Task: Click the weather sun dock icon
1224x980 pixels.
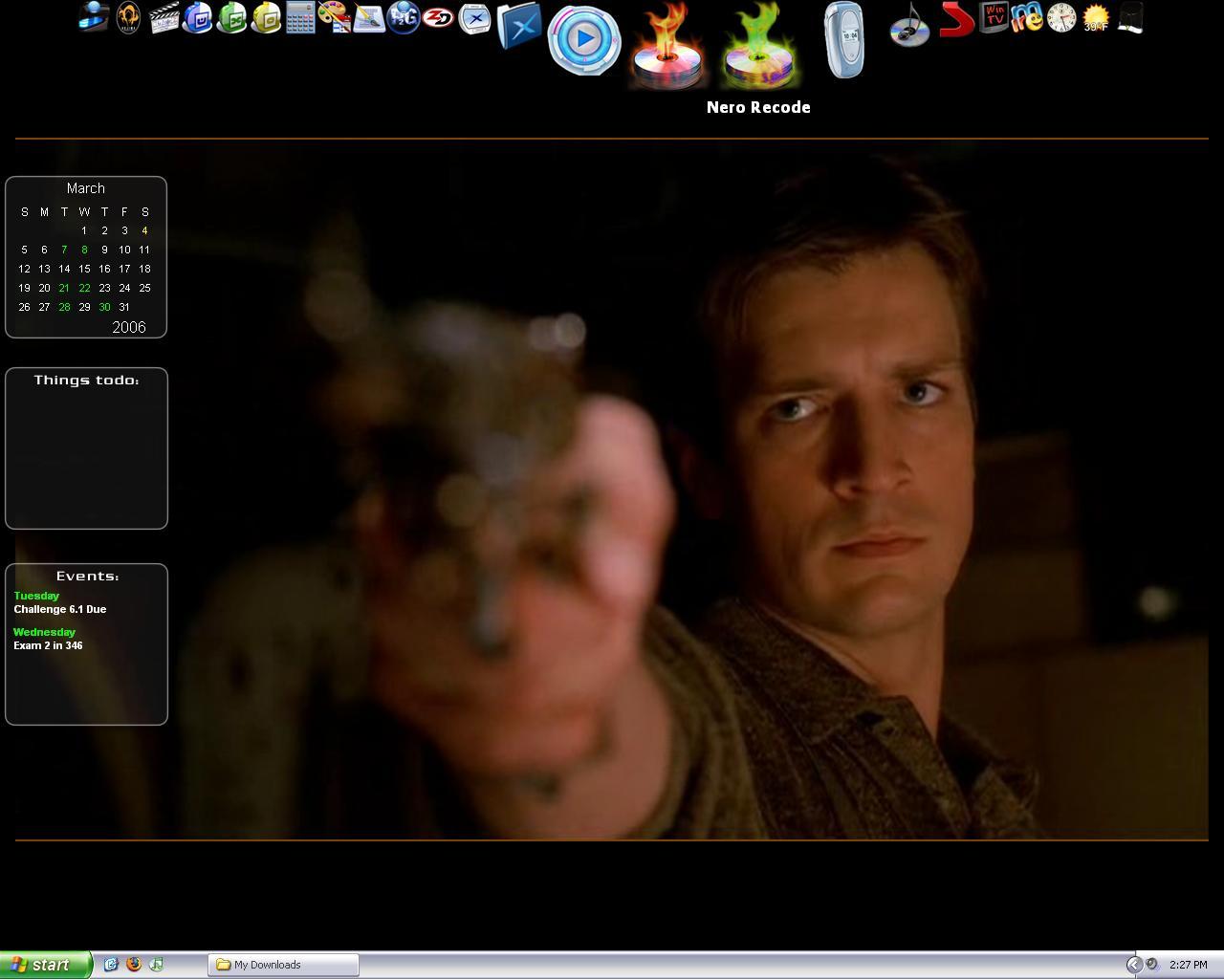Action: [x=1096, y=17]
